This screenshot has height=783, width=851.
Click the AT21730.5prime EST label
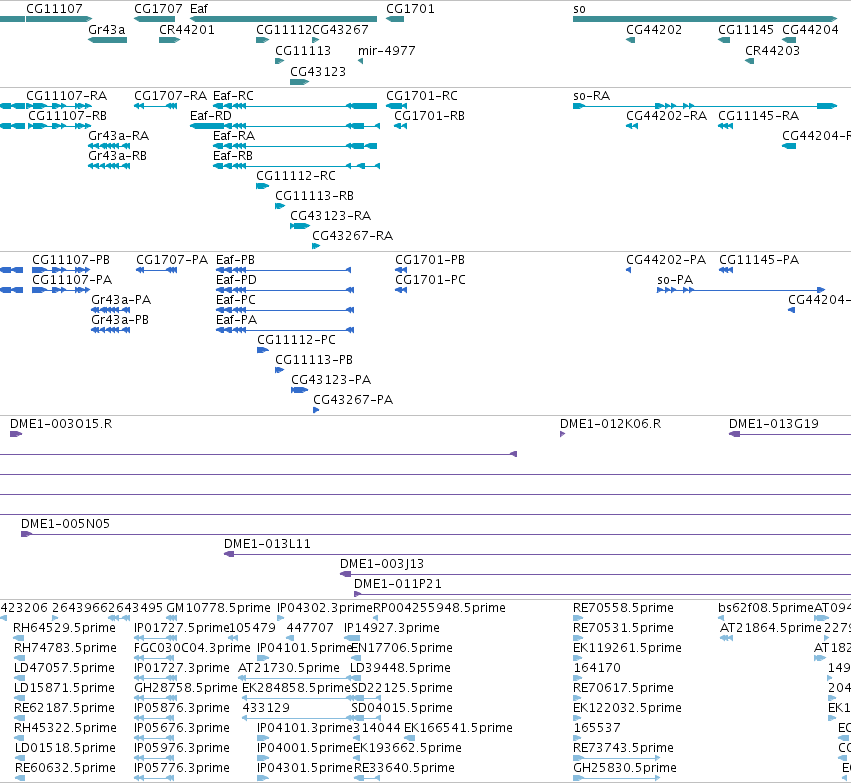click(x=289, y=668)
